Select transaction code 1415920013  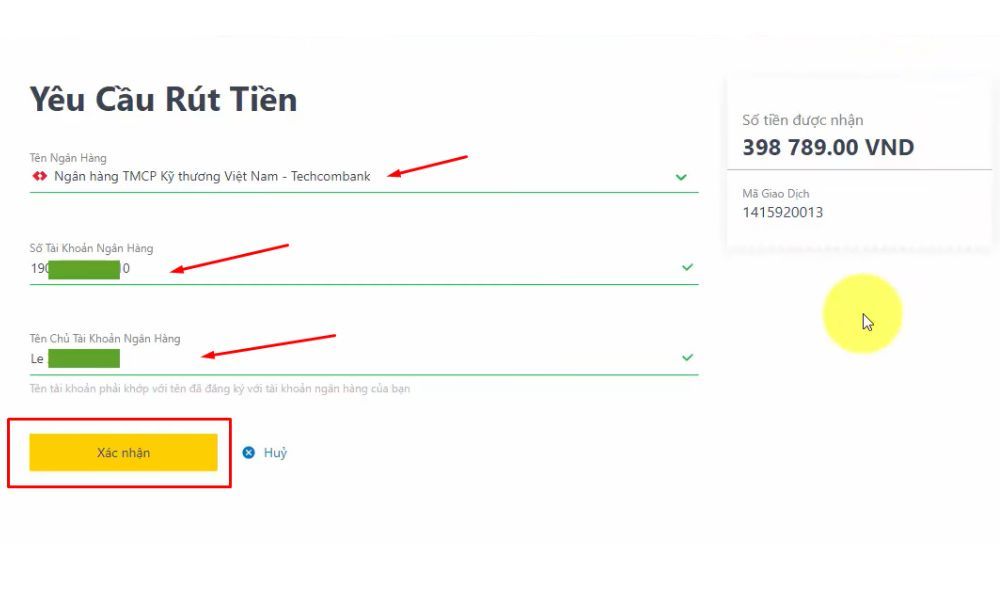[783, 212]
